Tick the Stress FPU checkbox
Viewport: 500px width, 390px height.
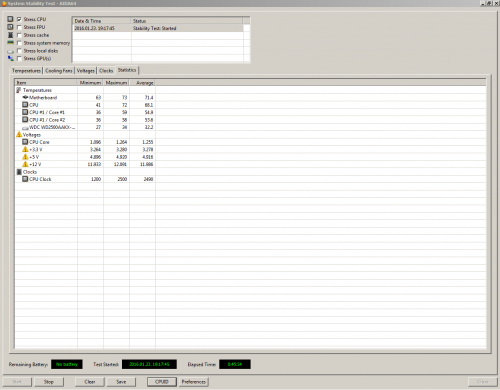click(19, 27)
